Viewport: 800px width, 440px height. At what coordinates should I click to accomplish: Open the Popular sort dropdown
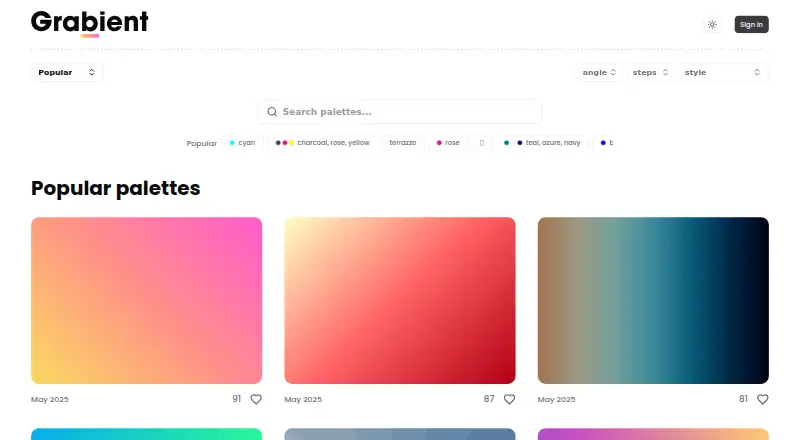point(67,72)
